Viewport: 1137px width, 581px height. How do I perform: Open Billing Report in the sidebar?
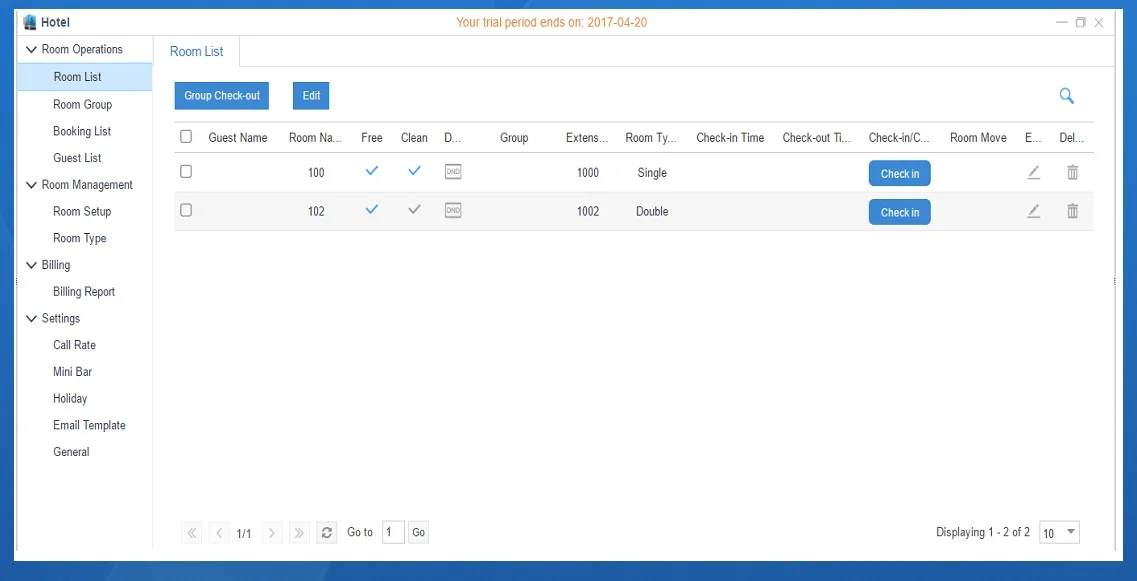coord(84,292)
